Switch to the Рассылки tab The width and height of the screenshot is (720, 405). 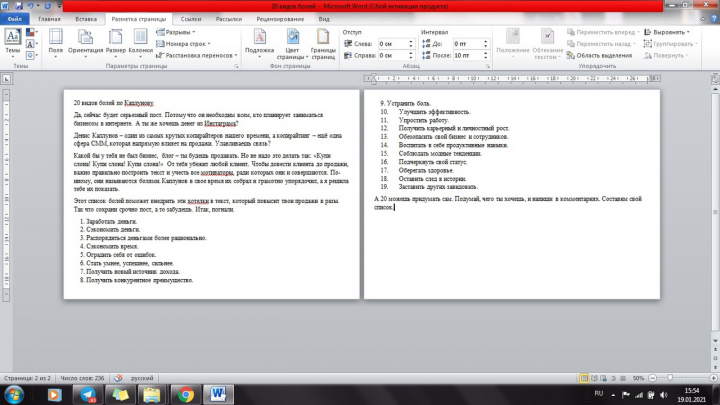229,19
